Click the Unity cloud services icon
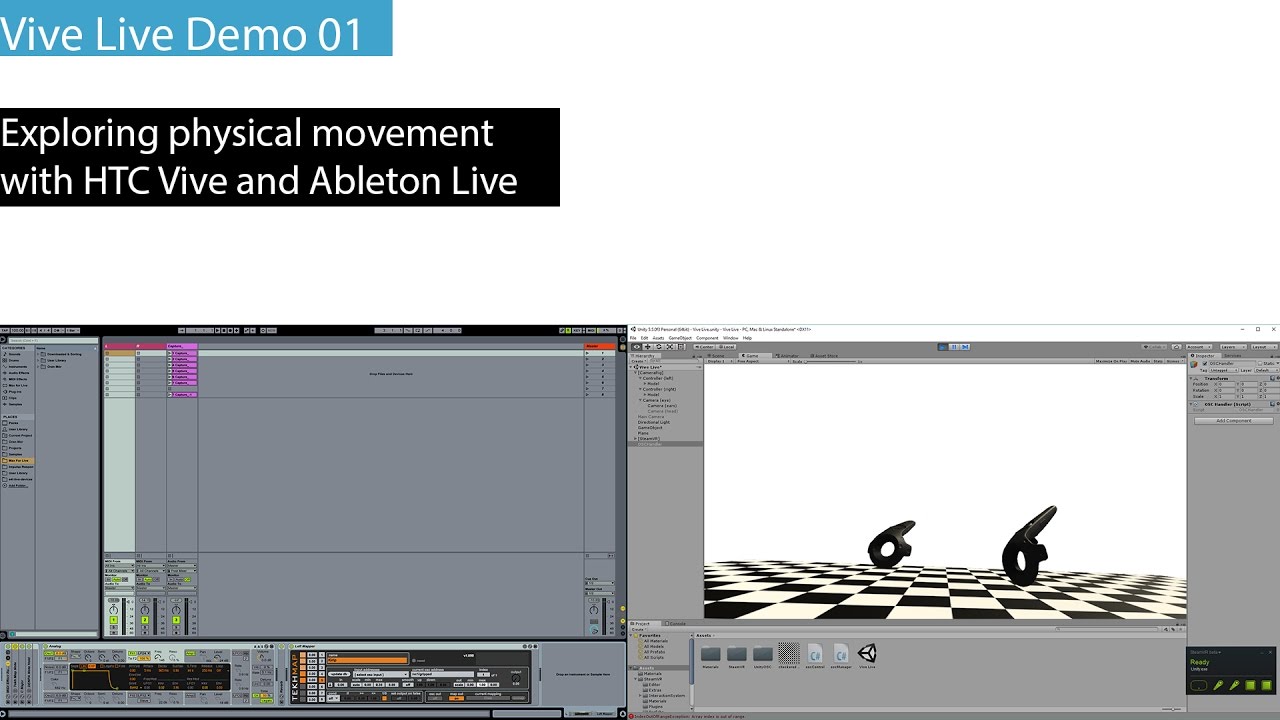 coord(1176,347)
